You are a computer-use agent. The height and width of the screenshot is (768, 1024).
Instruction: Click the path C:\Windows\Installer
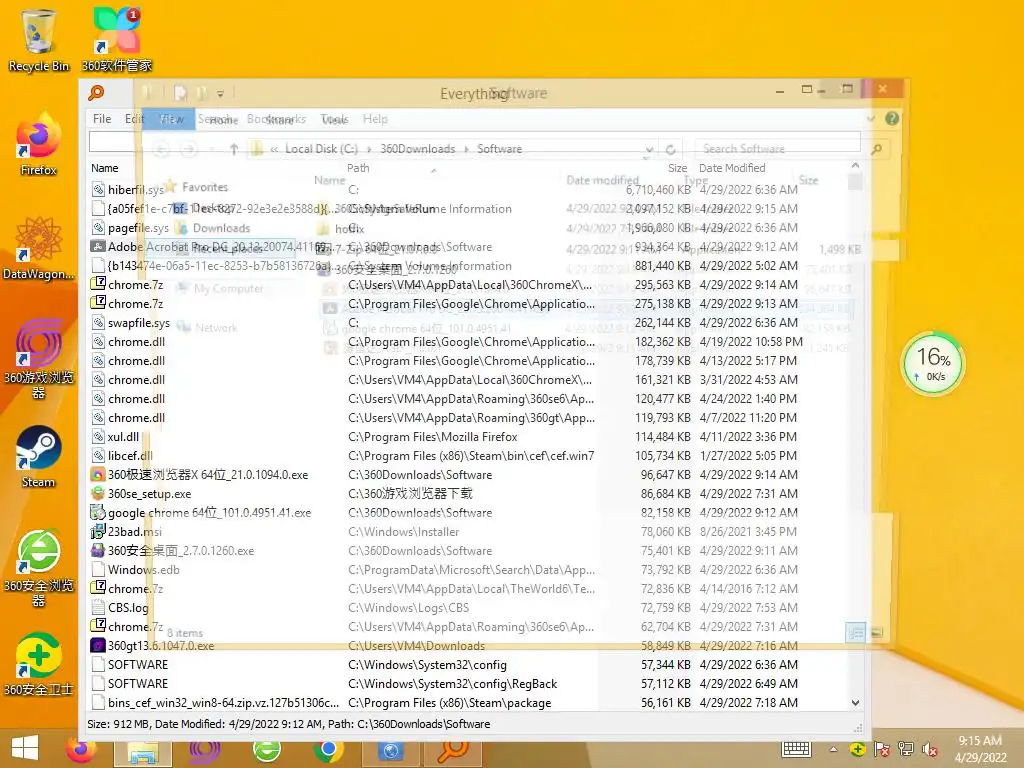coord(404,532)
